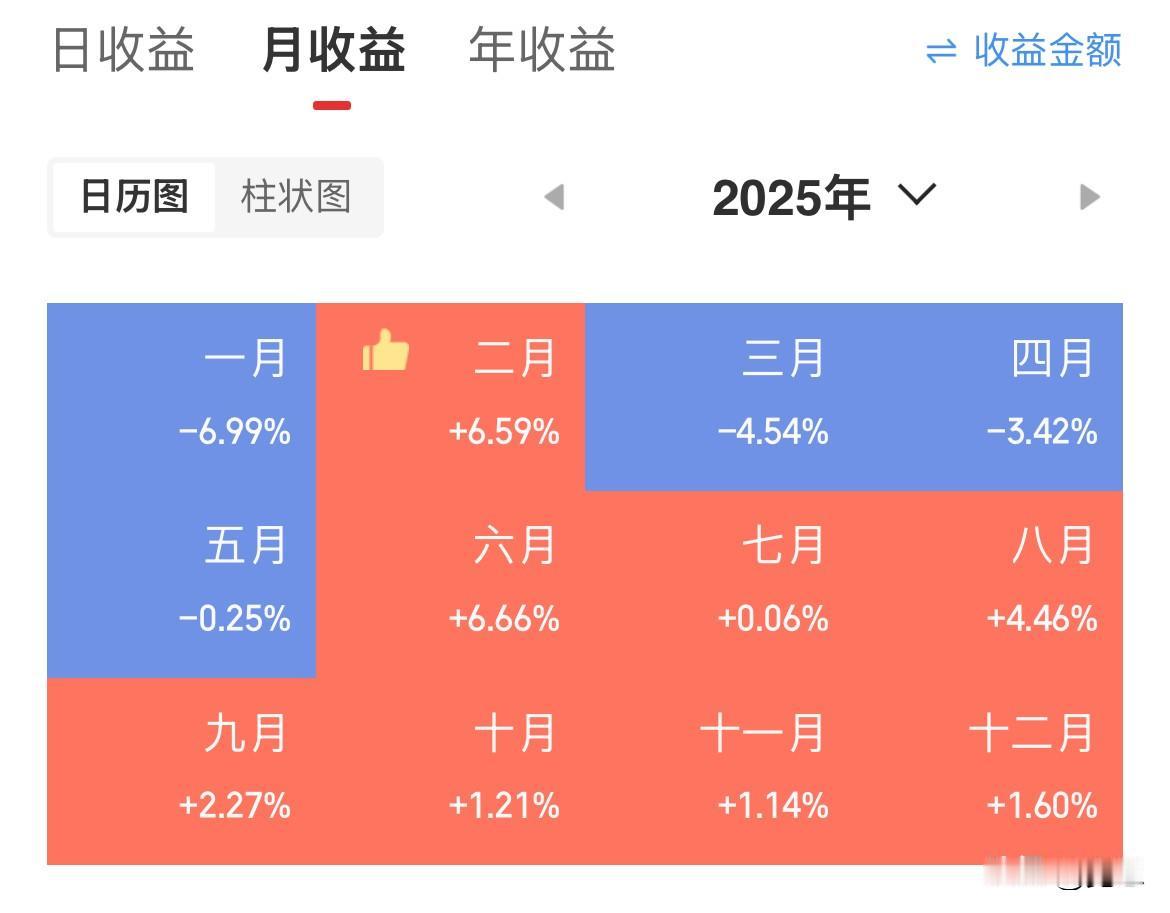The image size is (1170, 913).
Task: Open the 五月 -0.25% month cell
Action: 181,583
